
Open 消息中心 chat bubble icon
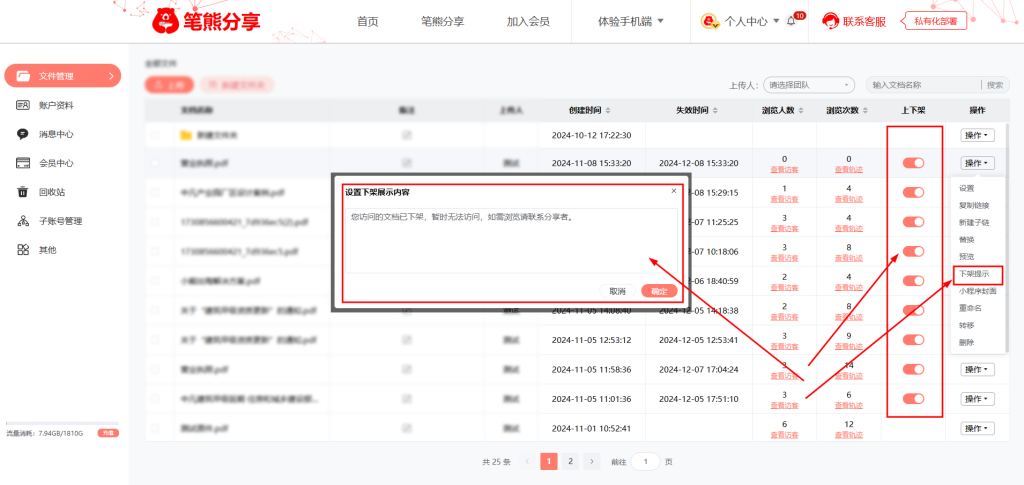pyautogui.click(x=22, y=134)
